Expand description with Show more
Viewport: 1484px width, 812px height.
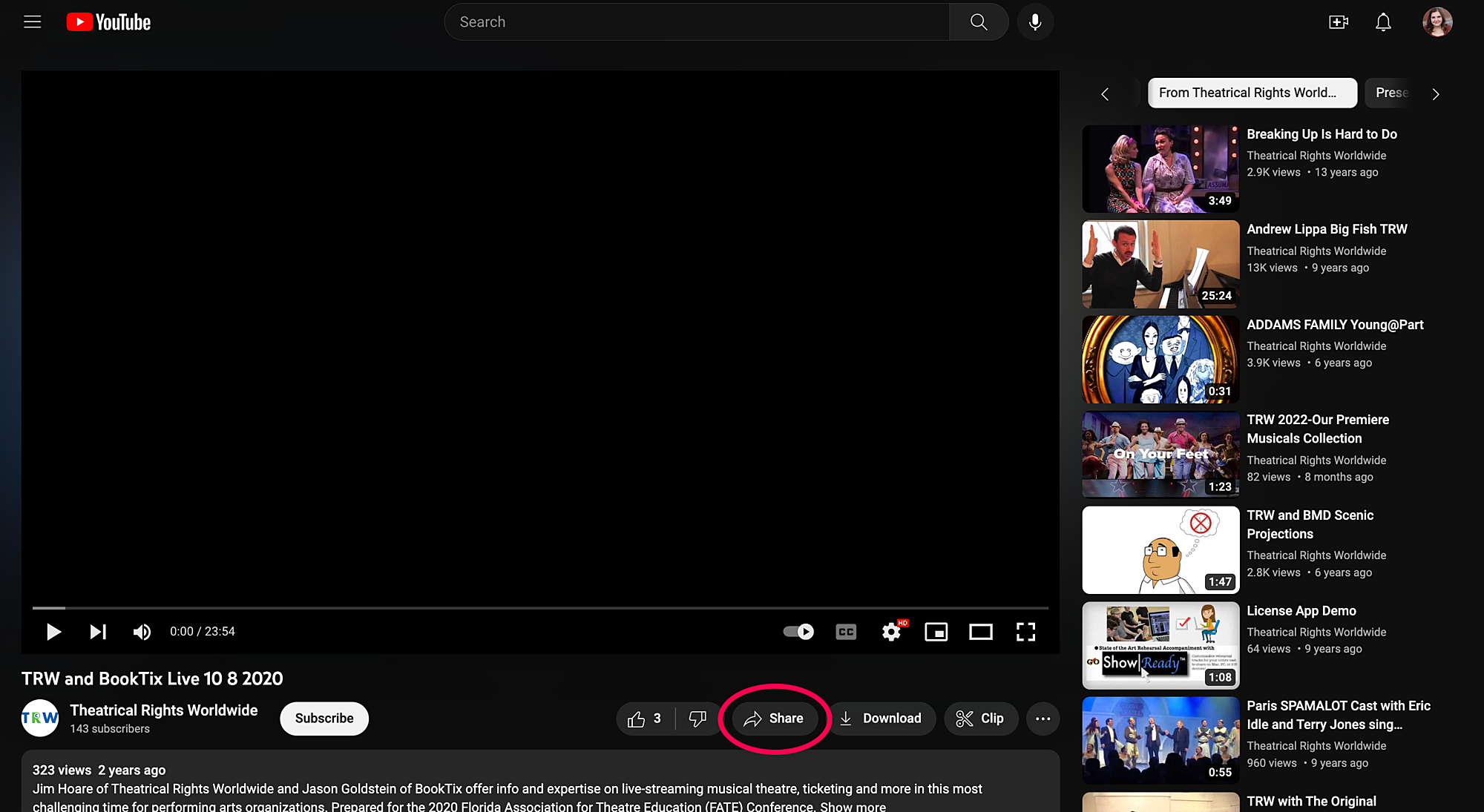[853, 806]
